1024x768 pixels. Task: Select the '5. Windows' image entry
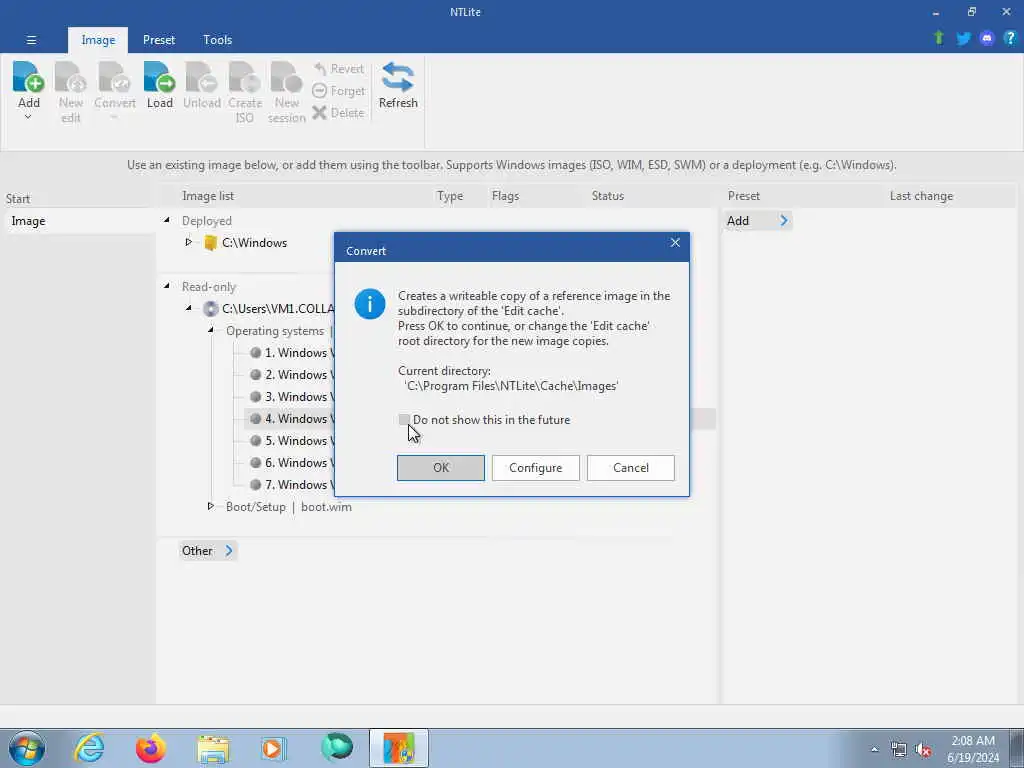(x=291, y=441)
